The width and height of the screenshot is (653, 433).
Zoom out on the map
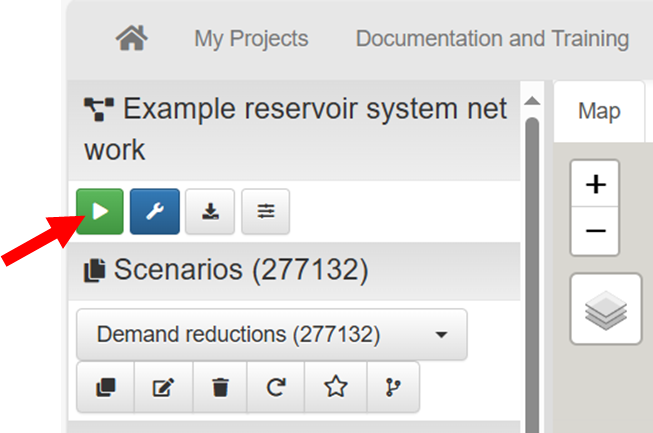[595, 231]
